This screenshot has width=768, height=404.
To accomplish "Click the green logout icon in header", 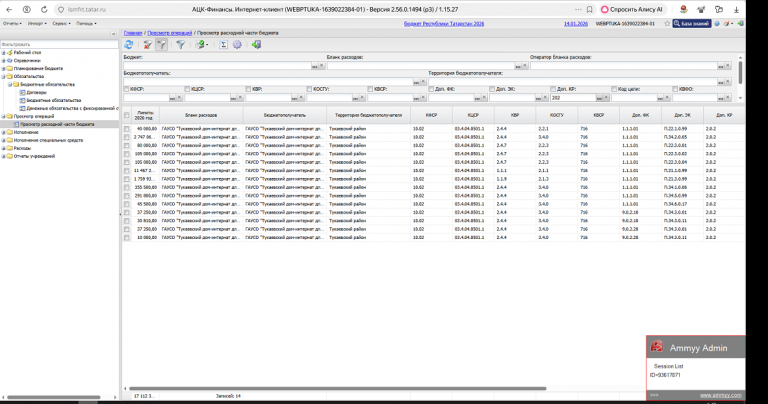I will [741, 24].
